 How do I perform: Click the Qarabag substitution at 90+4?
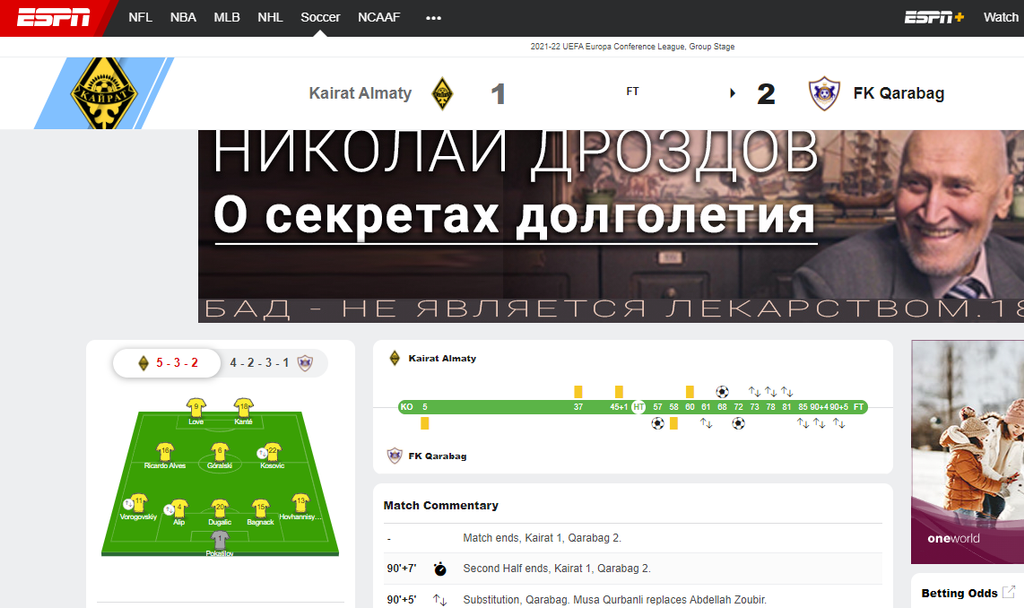[x=819, y=423]
